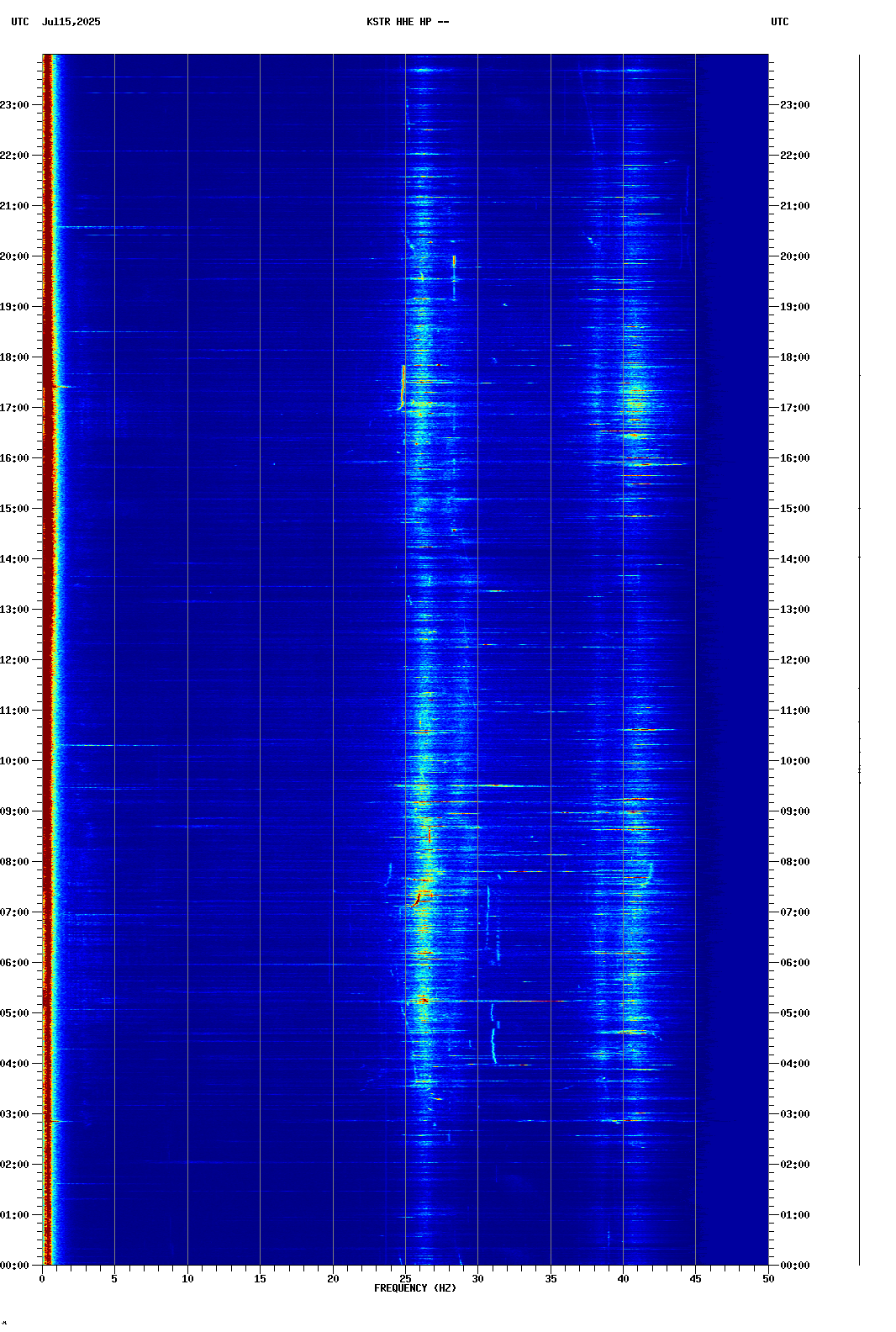
Task: Click the left axis 14:00 time label
Action: pos(14,559)
